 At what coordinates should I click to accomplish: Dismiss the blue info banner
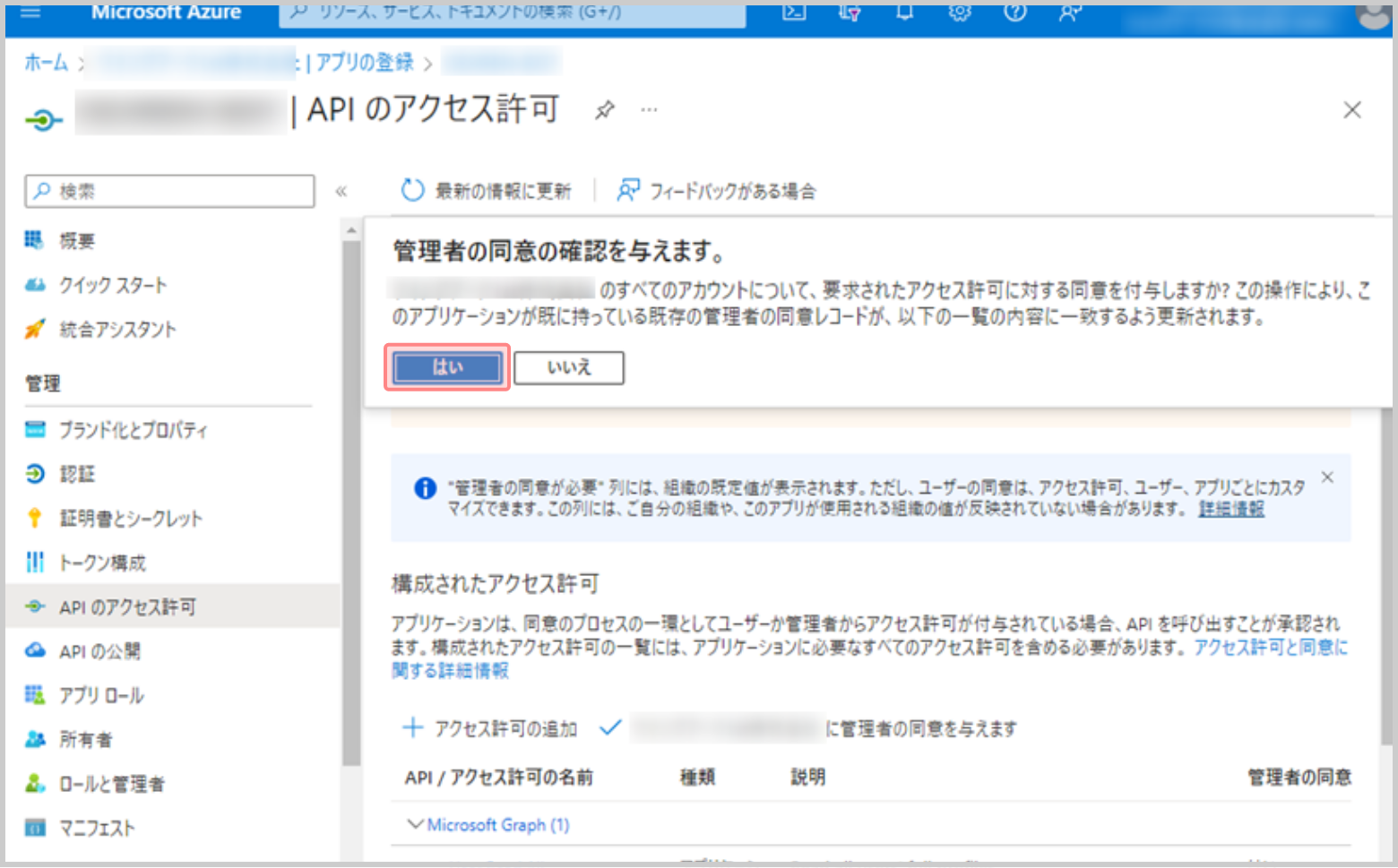[x=1327, y=477]
